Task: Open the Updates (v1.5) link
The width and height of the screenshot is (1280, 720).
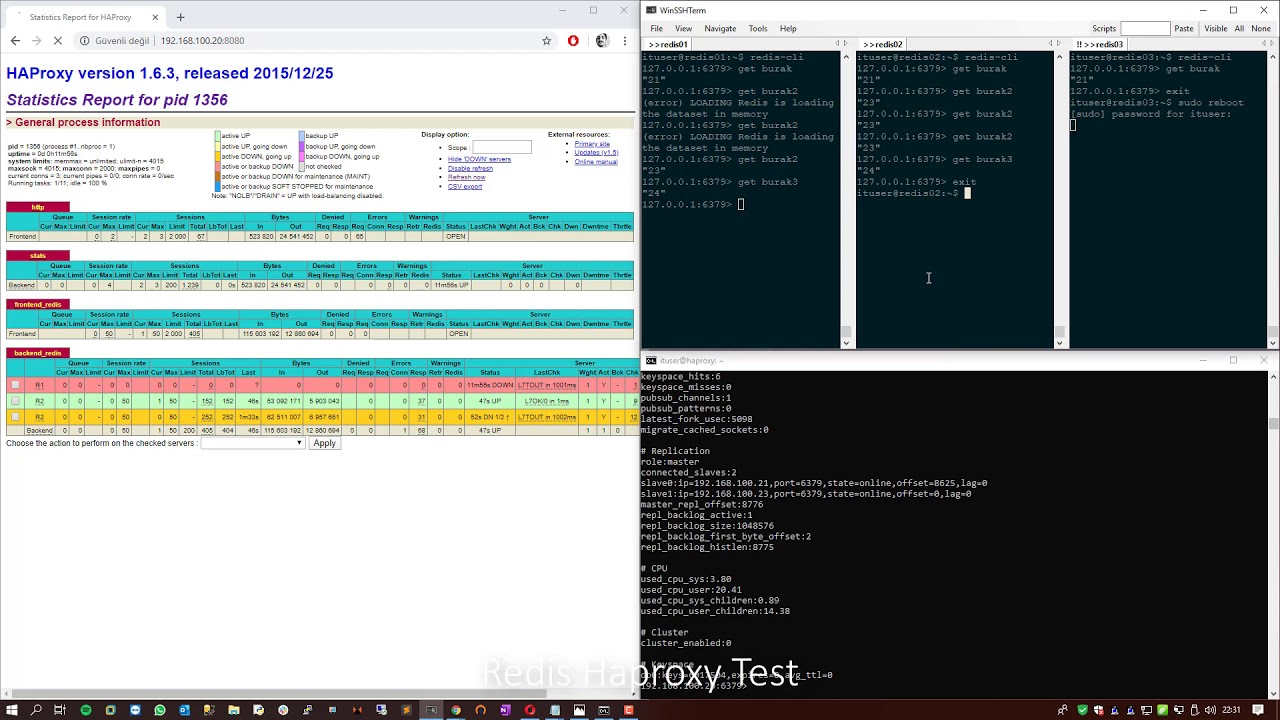Action: pyautogui.click(x=597, y=153)
